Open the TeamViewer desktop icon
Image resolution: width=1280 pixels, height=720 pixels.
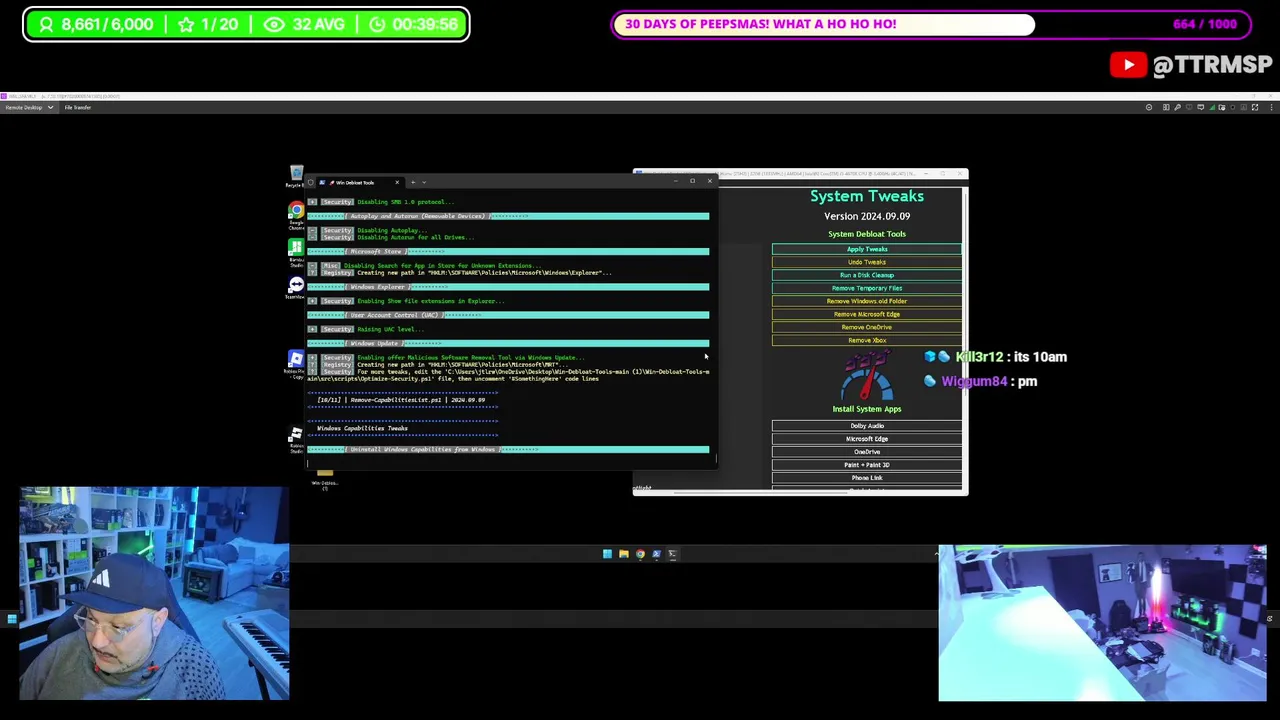click(296, 288)
